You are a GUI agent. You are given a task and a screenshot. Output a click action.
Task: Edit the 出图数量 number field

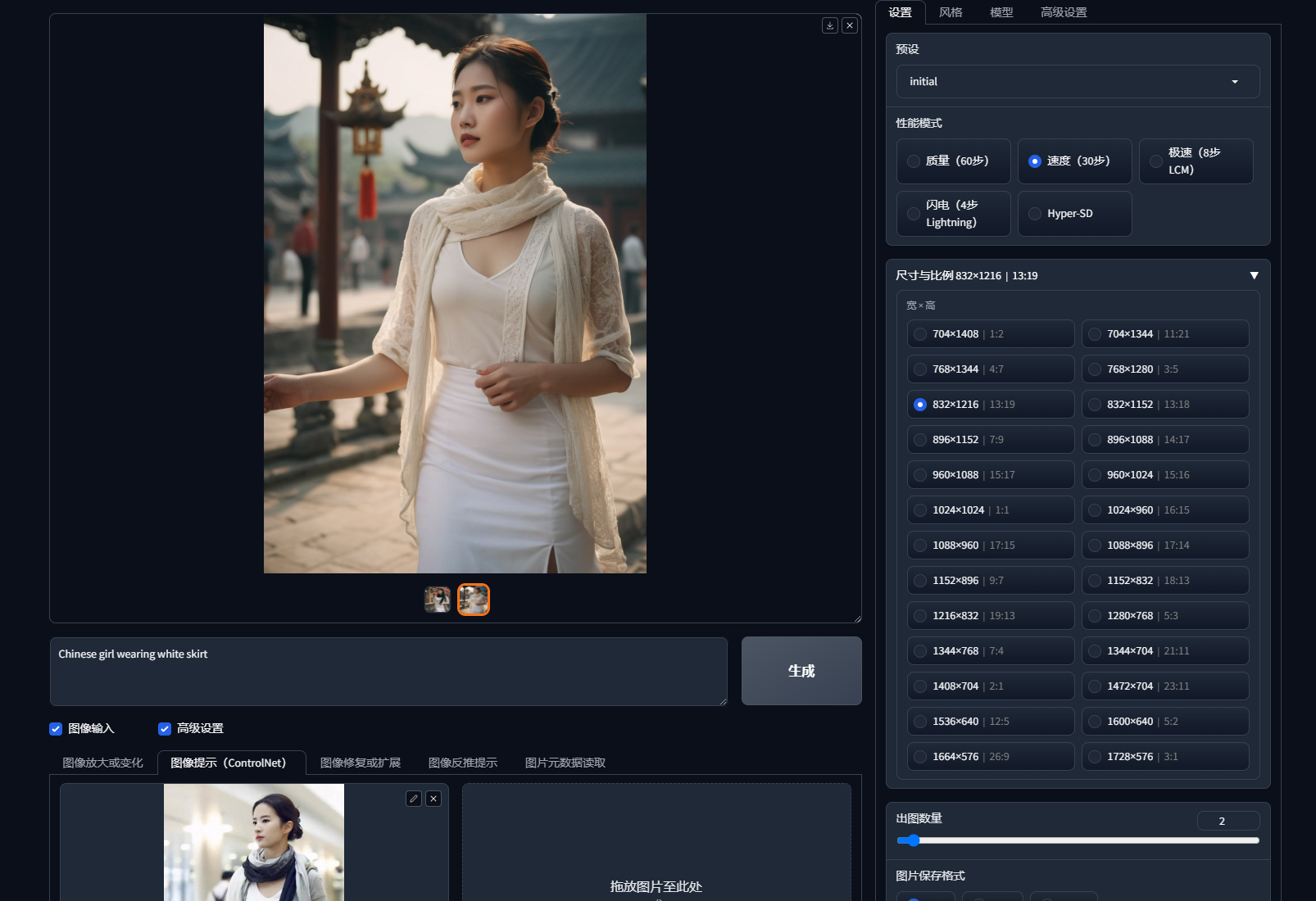pos(1228,821)
